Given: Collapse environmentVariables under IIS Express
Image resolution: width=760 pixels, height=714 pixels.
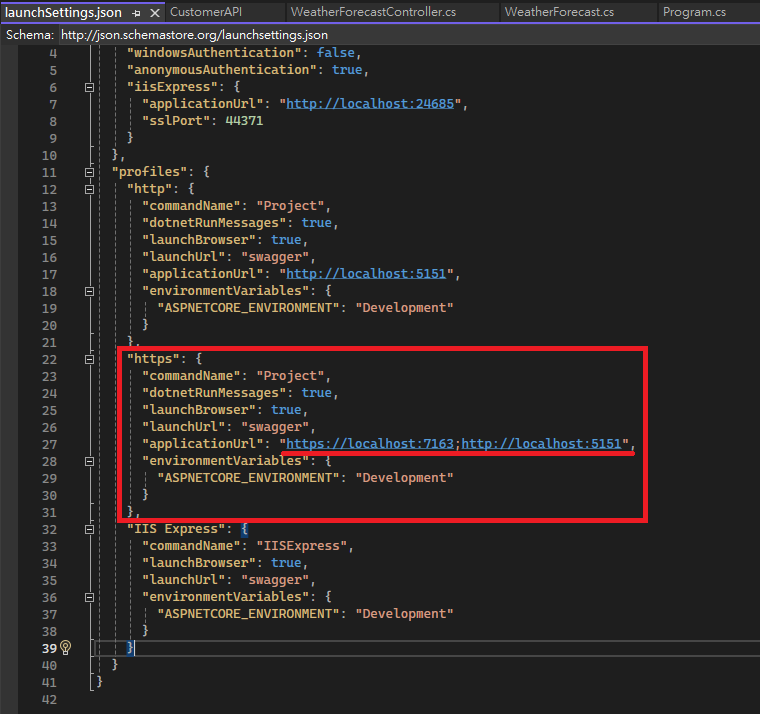Looking at the screenshot, I should pyautogui.click(x=90, y=597).
